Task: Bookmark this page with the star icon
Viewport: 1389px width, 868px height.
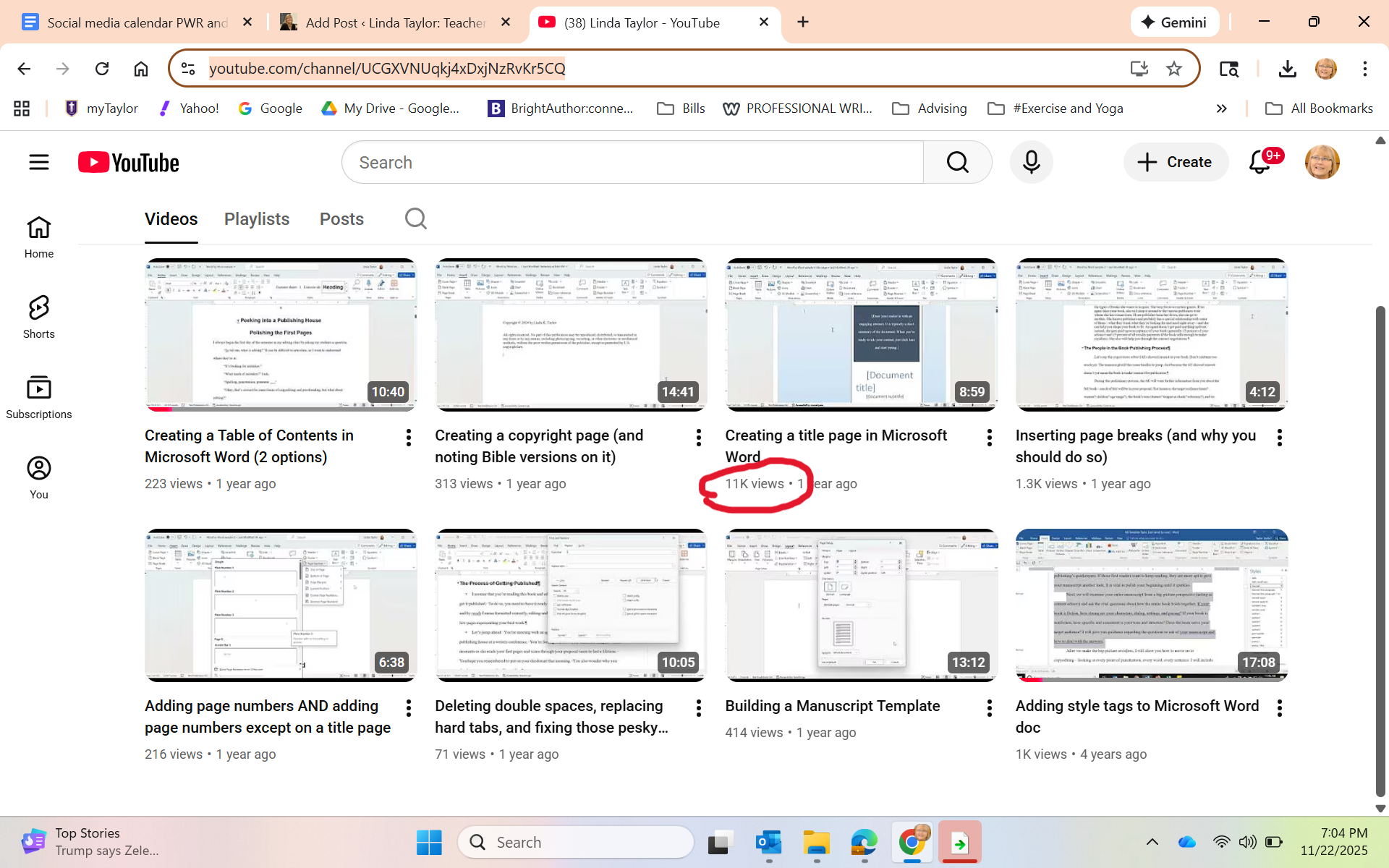Action: 1173,69
